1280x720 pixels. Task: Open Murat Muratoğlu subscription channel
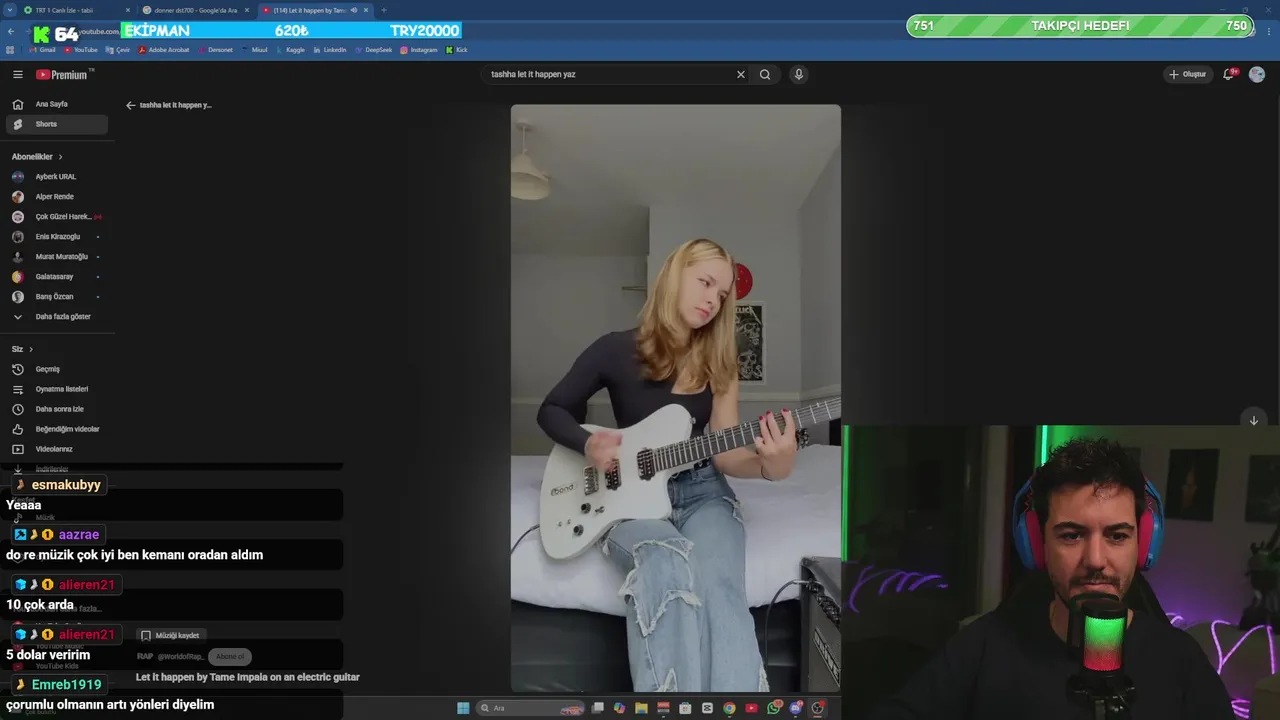[x=57, y=257]
